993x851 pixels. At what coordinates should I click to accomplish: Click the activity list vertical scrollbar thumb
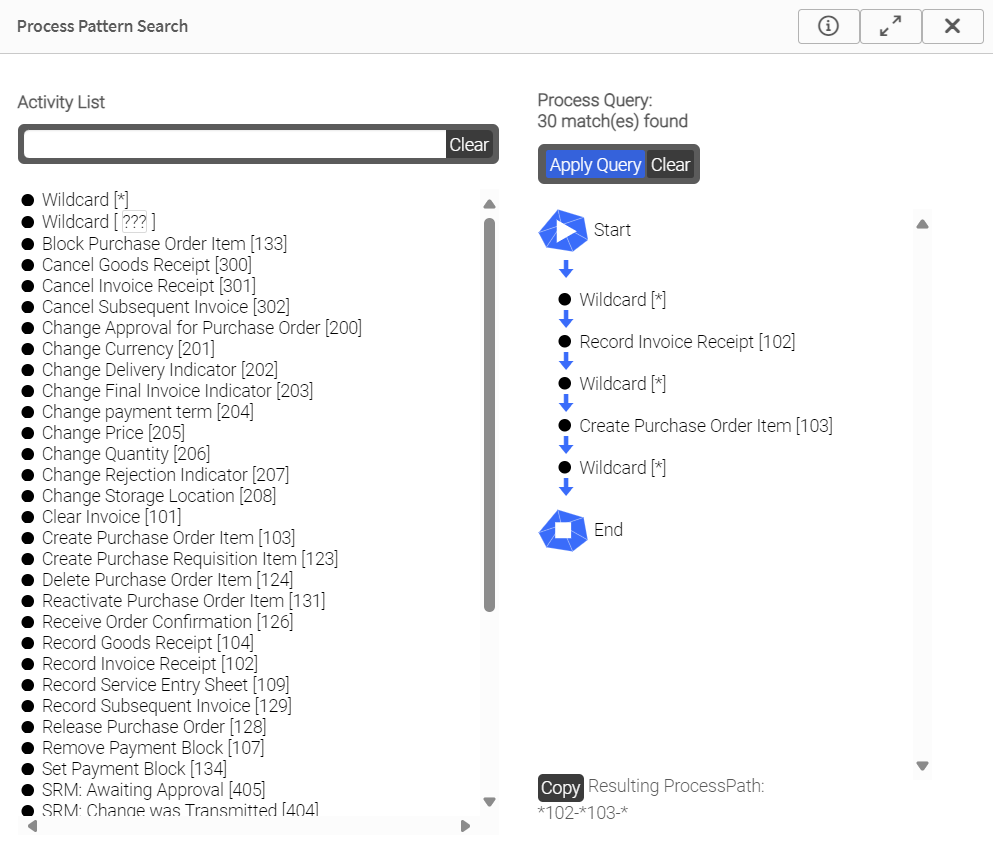[x=489, y=415]
